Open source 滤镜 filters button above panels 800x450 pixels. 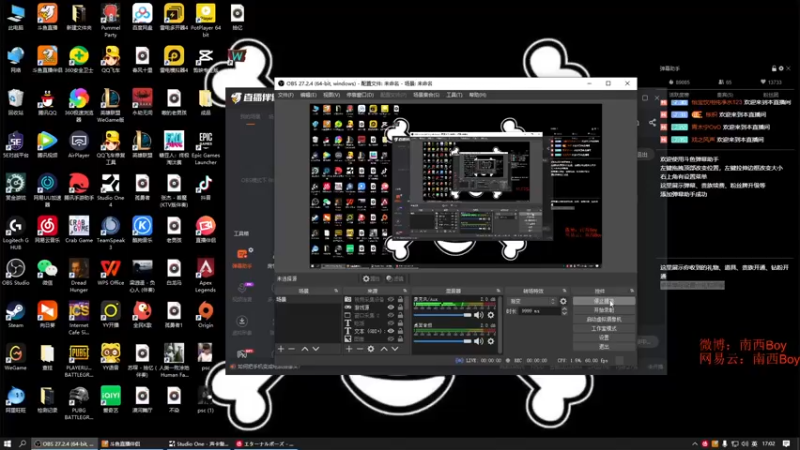[394, 279]
